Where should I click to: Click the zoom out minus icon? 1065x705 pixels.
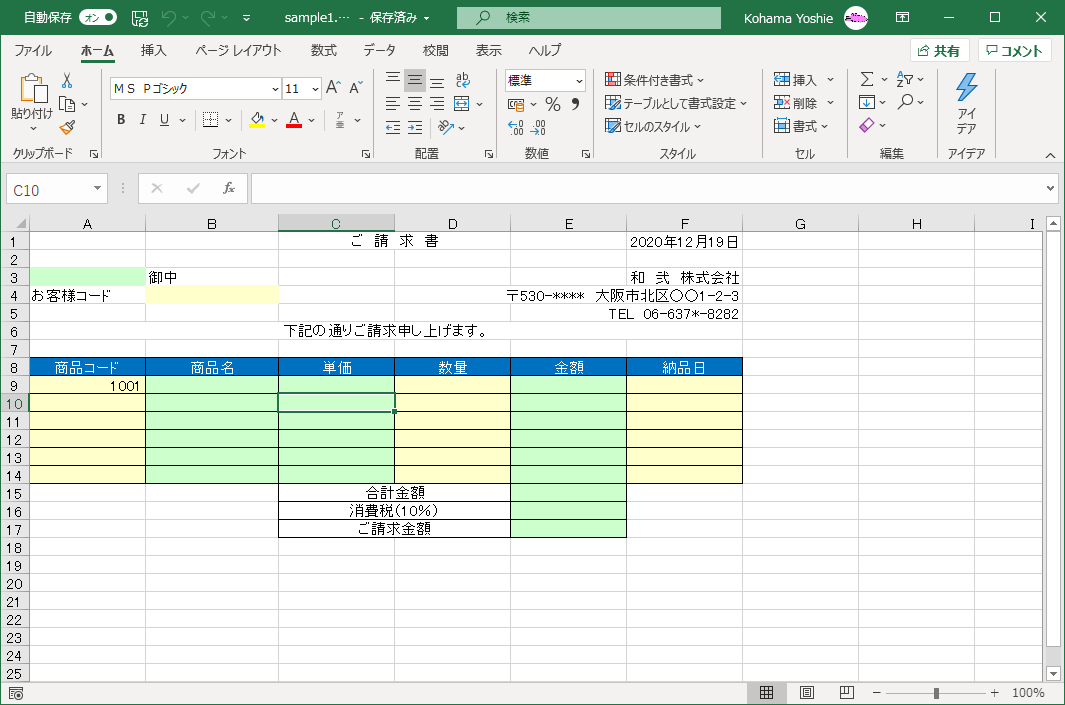[x=877, y=693]
